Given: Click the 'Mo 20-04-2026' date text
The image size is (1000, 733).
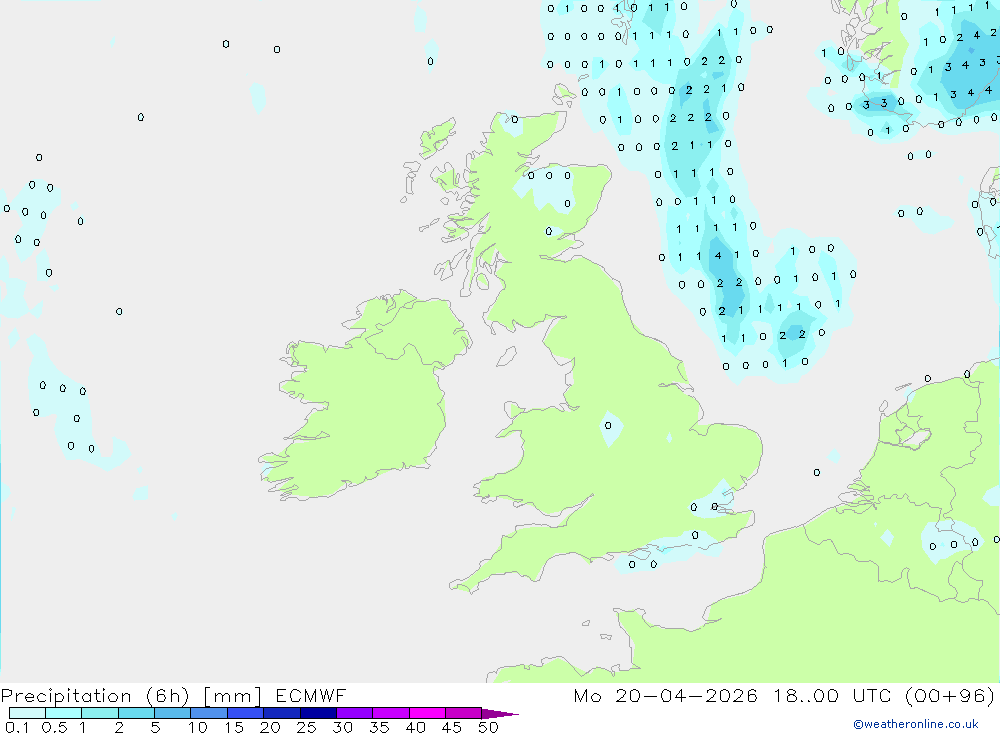Looking at the screenshot, I should [x=665, y=695].
